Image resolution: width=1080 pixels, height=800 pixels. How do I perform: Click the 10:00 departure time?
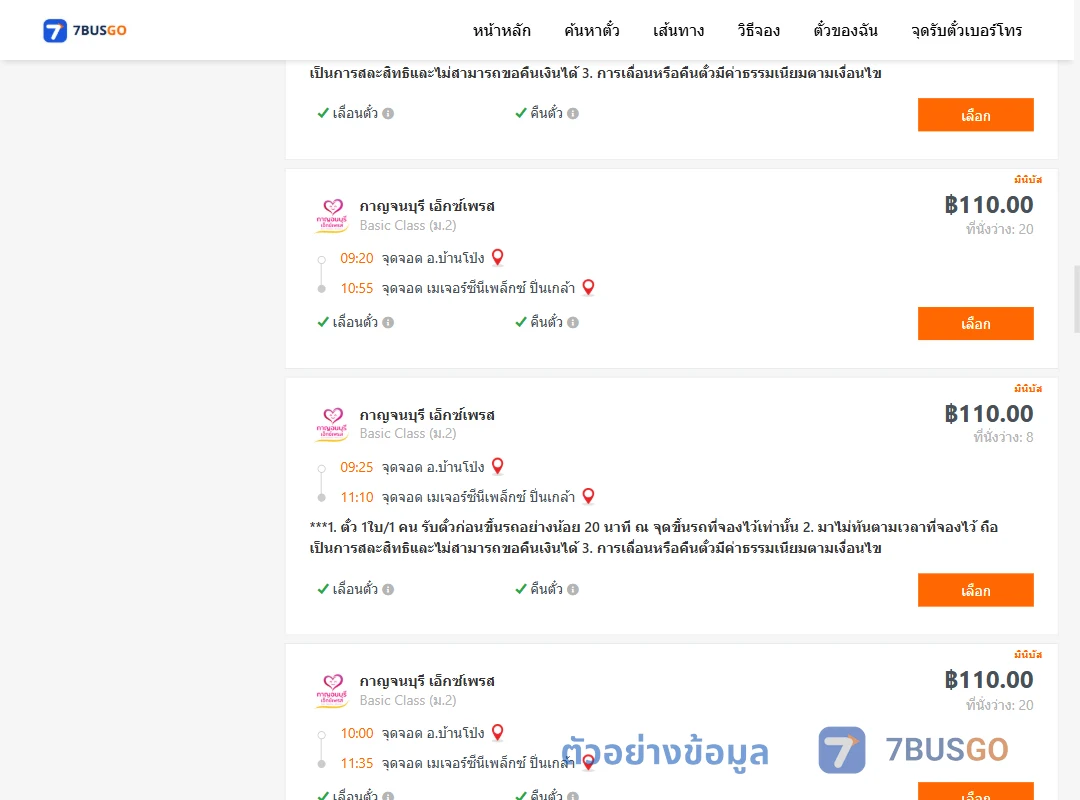pyautogui.click(x=357, y=733)
